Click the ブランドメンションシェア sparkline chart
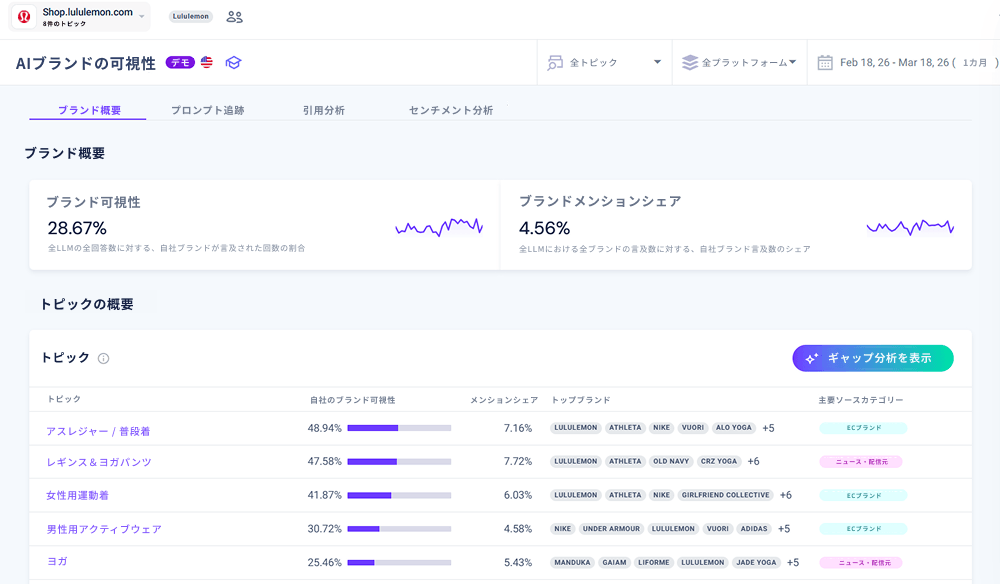This screenshot has height=584, width=1000. point(910,226)
